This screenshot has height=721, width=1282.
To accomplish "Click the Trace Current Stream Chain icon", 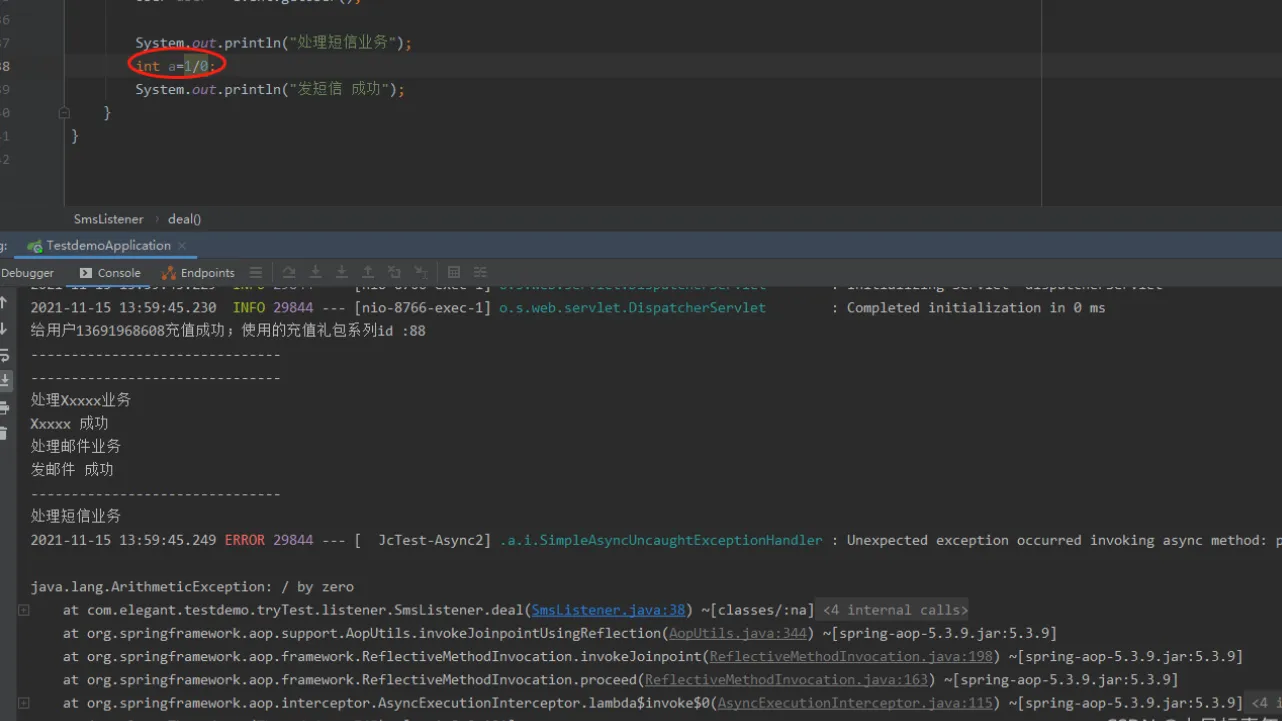I will [x=480, y=272].
